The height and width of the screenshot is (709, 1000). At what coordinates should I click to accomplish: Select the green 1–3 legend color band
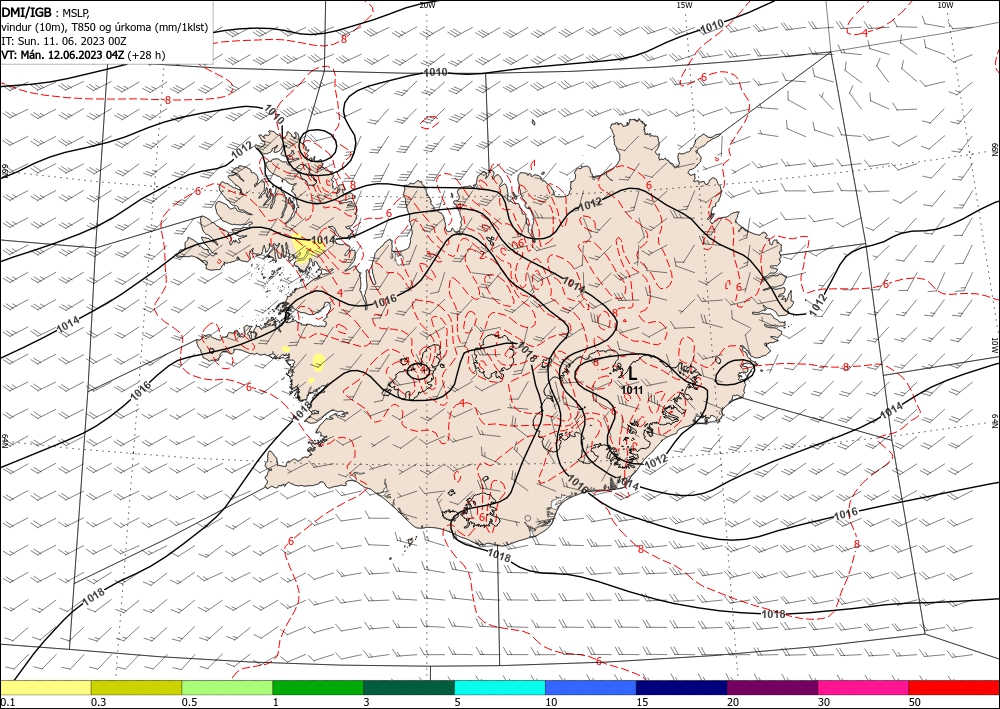318,687
